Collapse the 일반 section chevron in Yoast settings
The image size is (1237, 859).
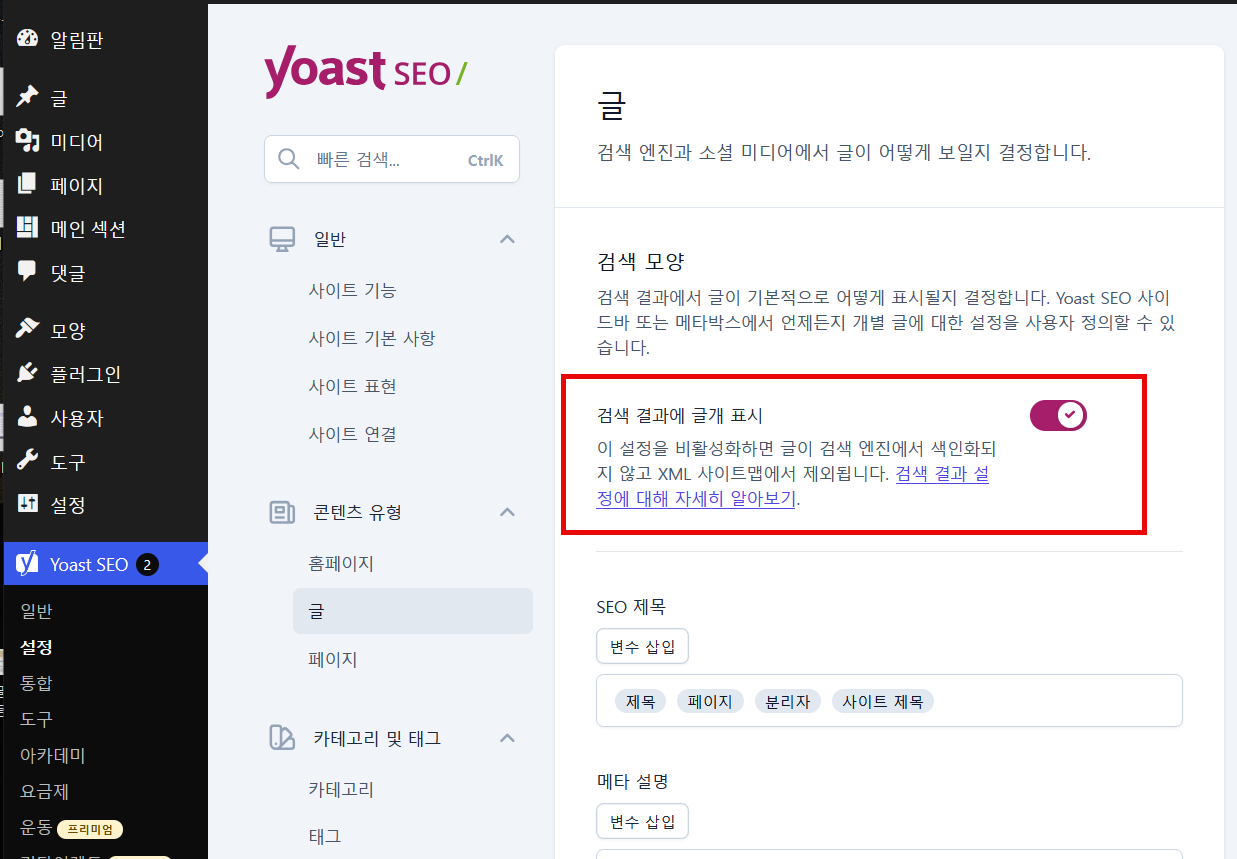[507, 239]
